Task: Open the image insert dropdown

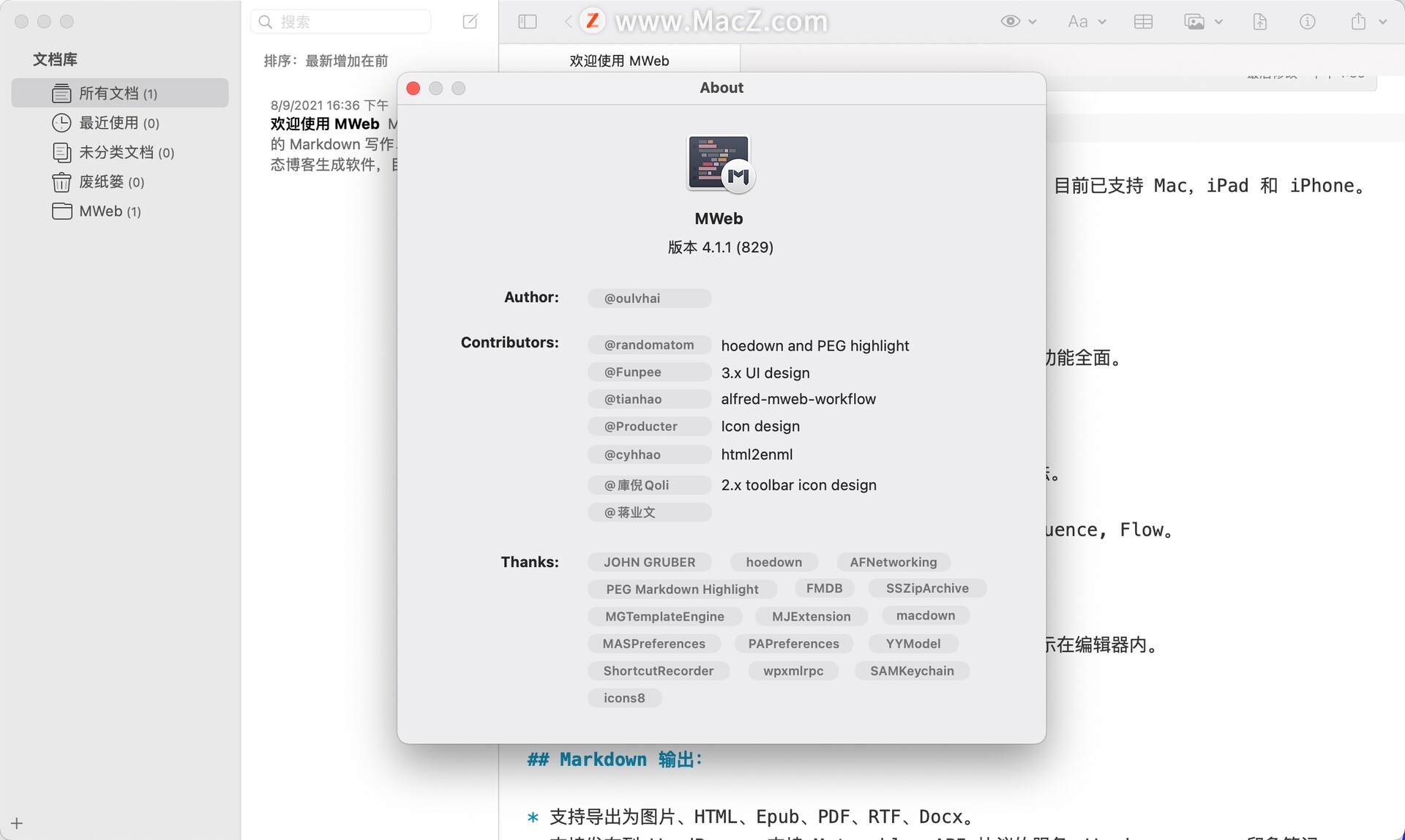Action: [x=1203, y=22]
